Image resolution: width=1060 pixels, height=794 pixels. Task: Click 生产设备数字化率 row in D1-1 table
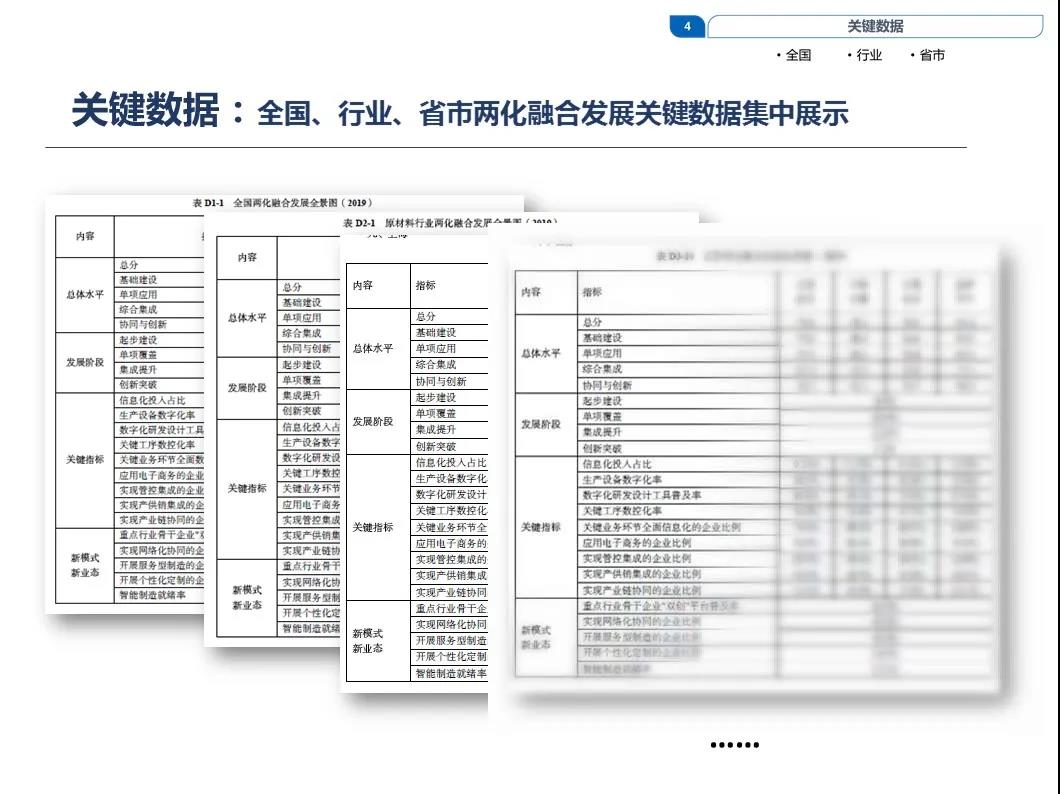[160, 415]
